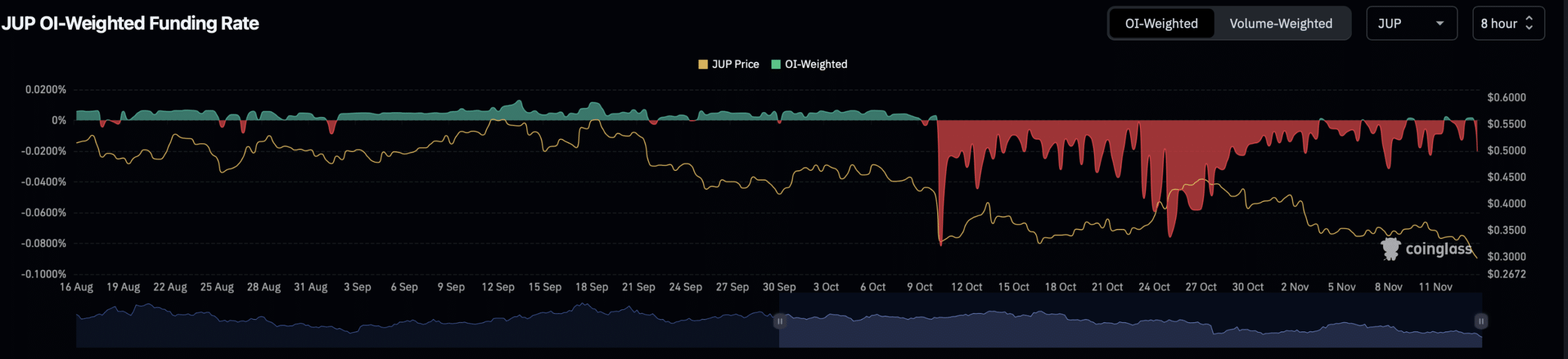Click the green OI-Weighted legend swatch
This screenshot has height=359, width=1568.
coord(775,64)
